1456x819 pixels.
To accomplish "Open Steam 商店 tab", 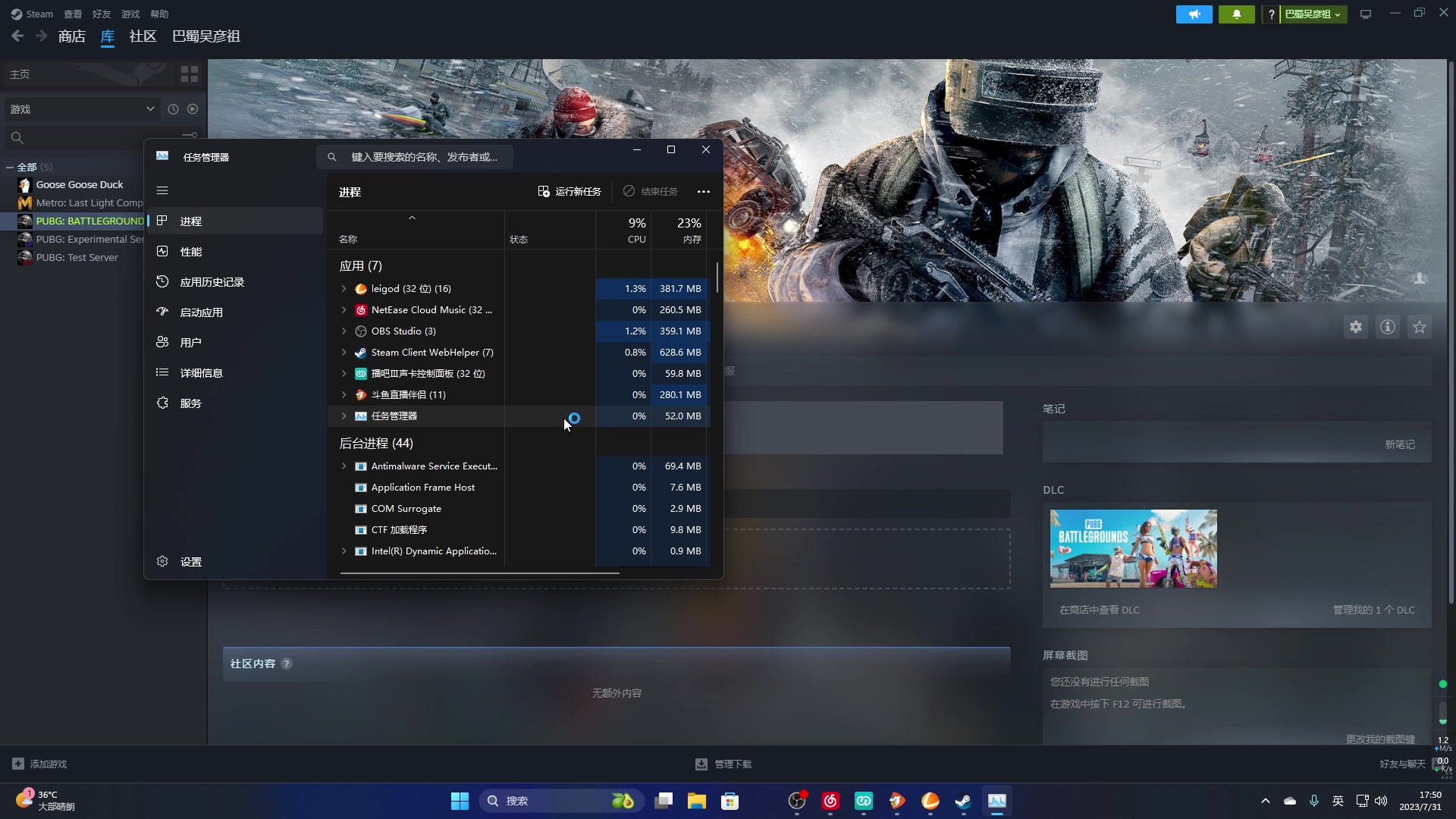I will (71, 36).
